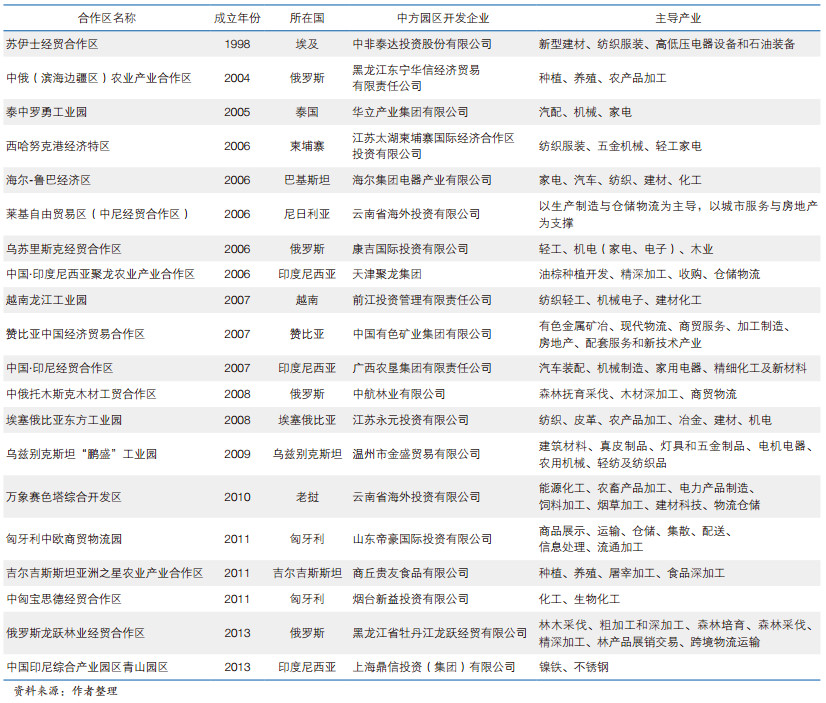
Task: Click the 泰国 country cell
Action: pyautogui.click(x=307, y=112)
